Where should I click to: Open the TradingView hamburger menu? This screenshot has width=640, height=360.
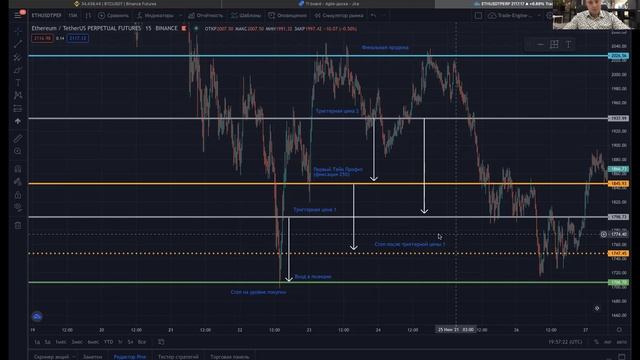(18, 15)
